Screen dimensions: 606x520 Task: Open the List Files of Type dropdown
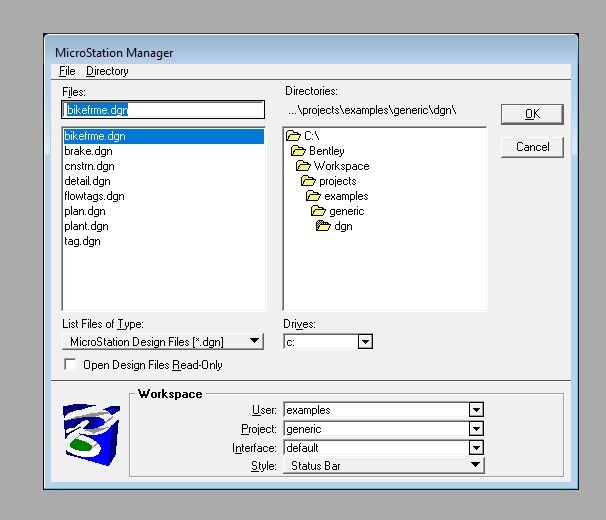click(x=163, y=341)
